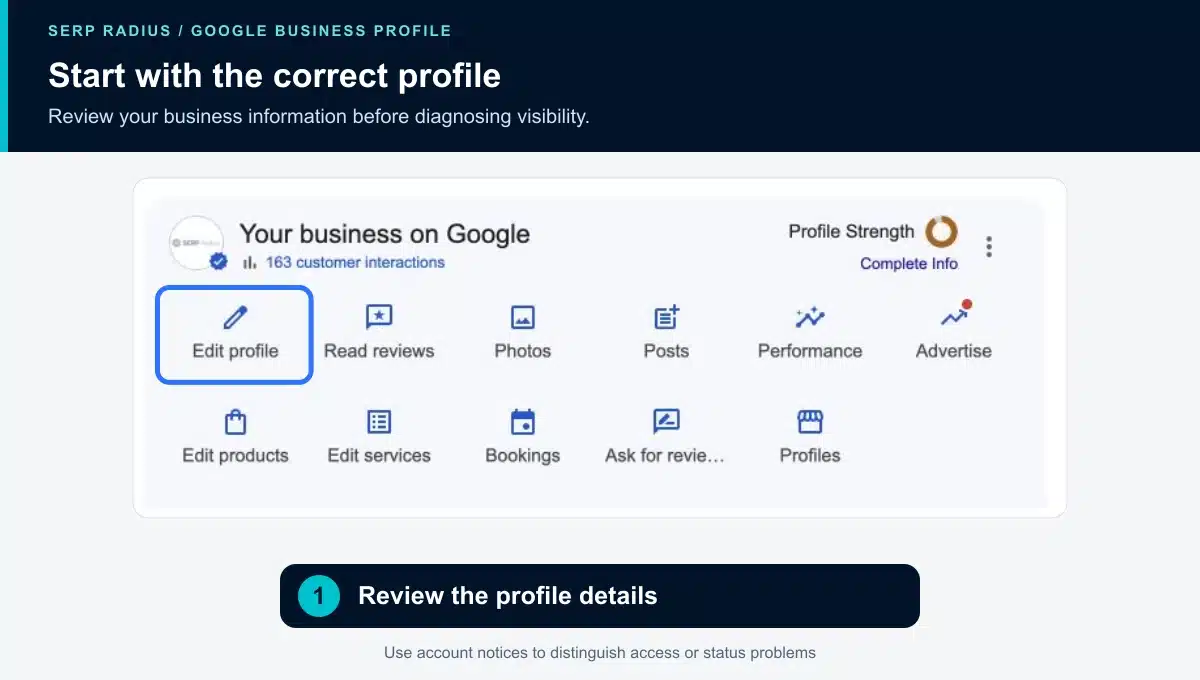Screen dimensions: 1200x680
Task: Open Edit services list icon
Action: point(379,422)
